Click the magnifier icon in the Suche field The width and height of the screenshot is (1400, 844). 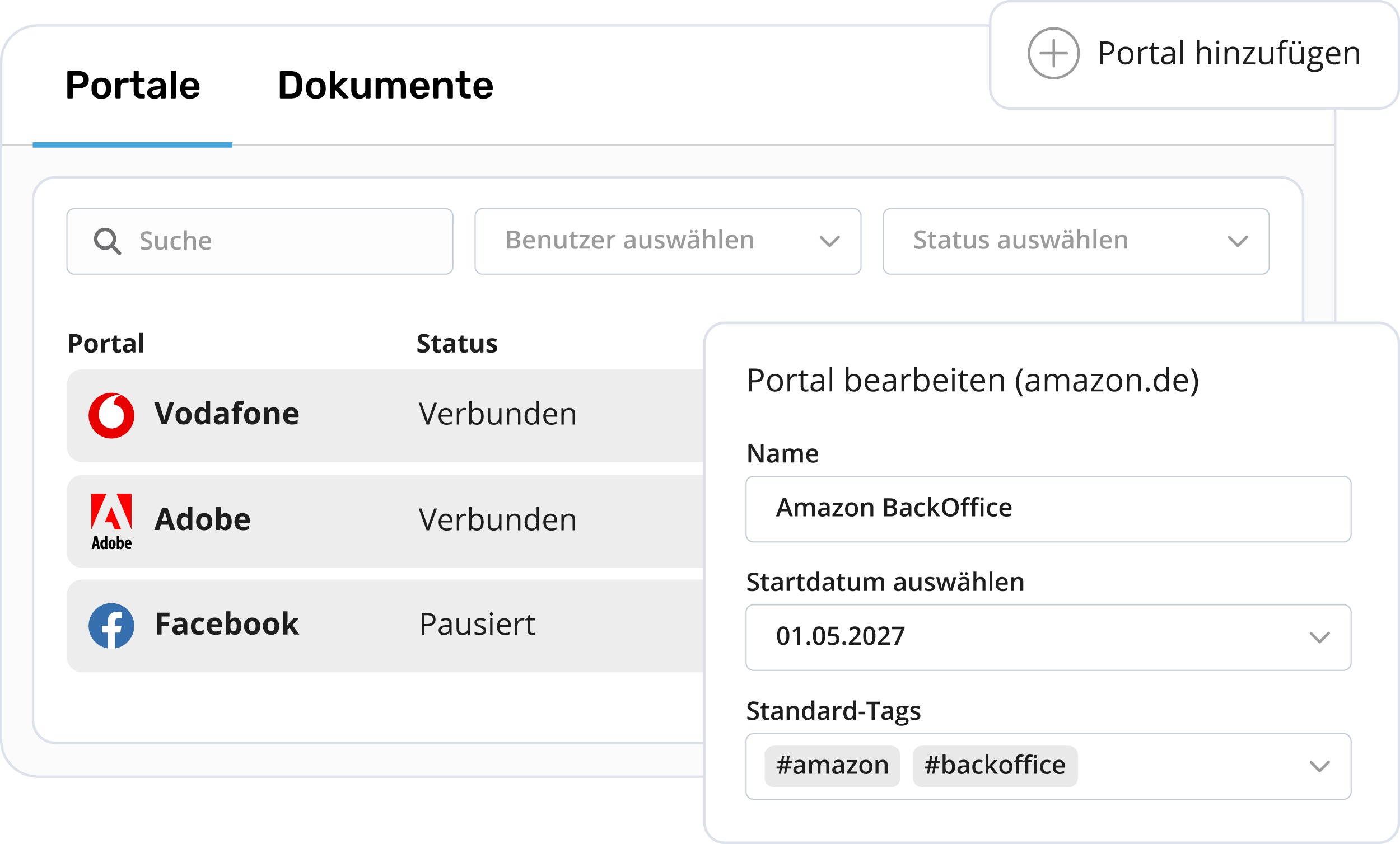click(x=108, y=241)
